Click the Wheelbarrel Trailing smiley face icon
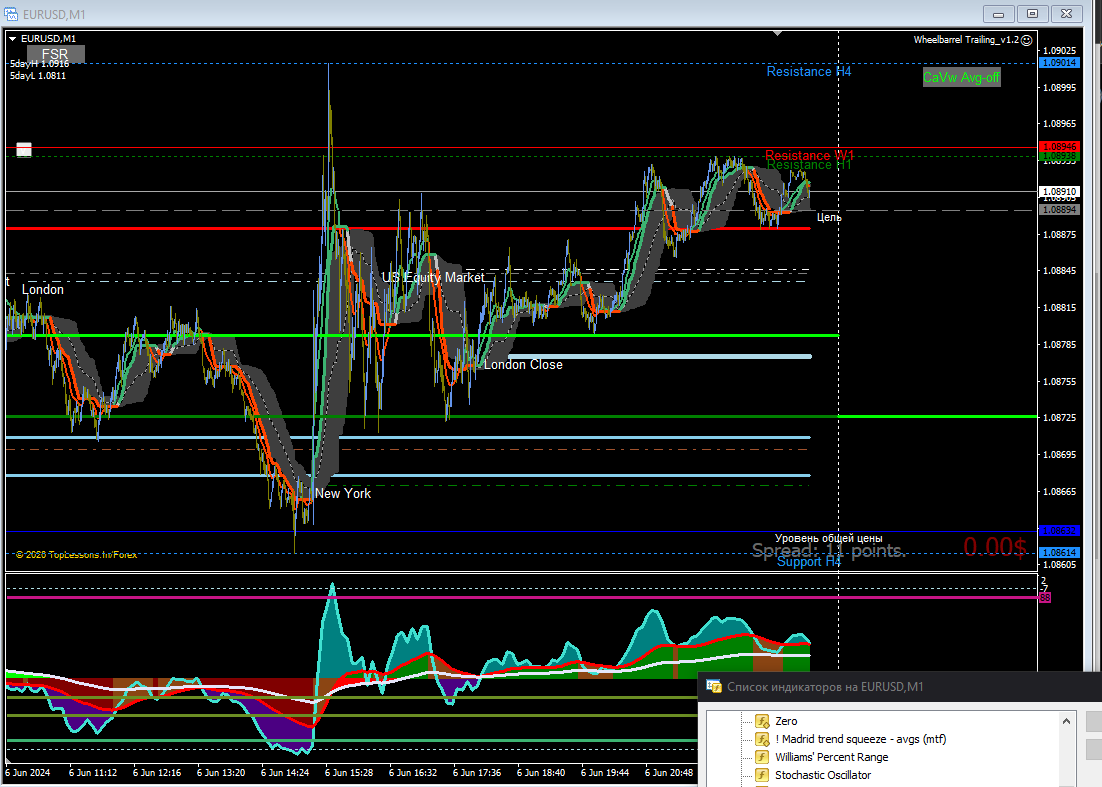The image size is (1102, 787). click(x=1027, y=40)
